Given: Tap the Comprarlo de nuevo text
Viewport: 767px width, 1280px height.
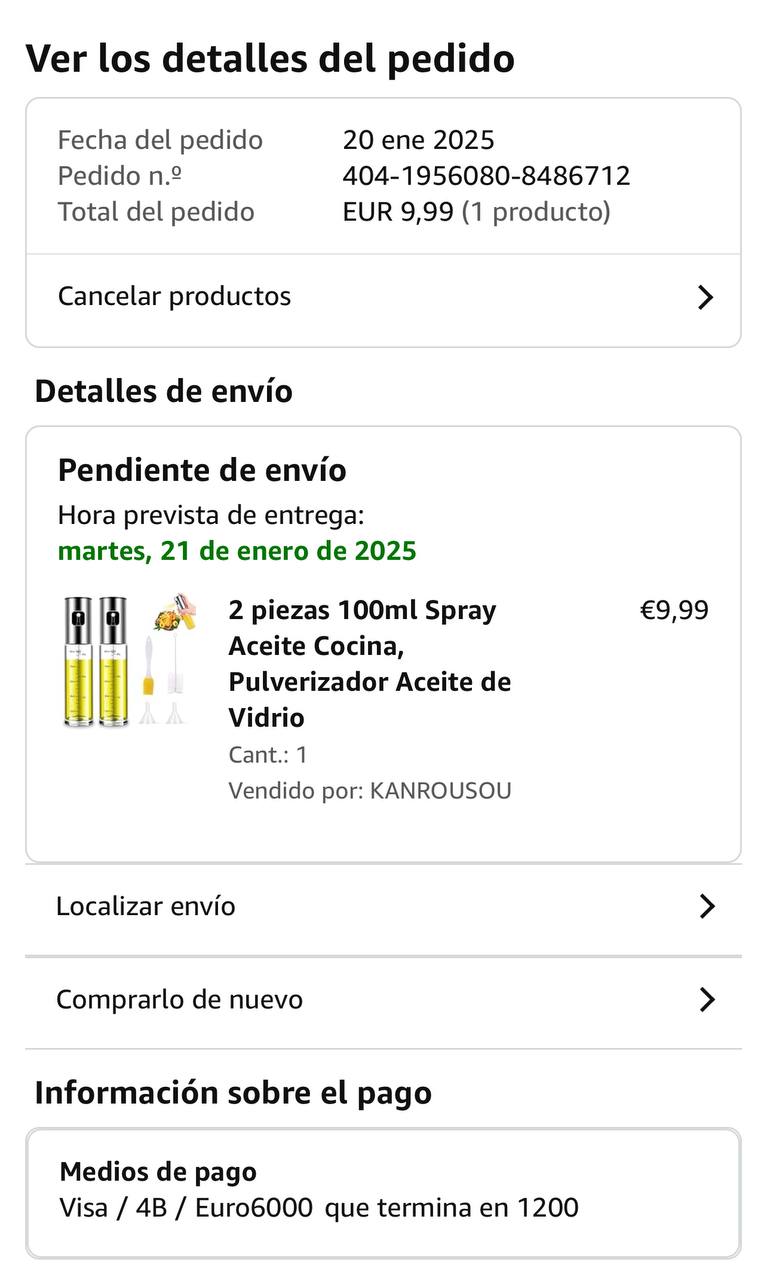Looking at the screenshot, I should click(179, 999).
